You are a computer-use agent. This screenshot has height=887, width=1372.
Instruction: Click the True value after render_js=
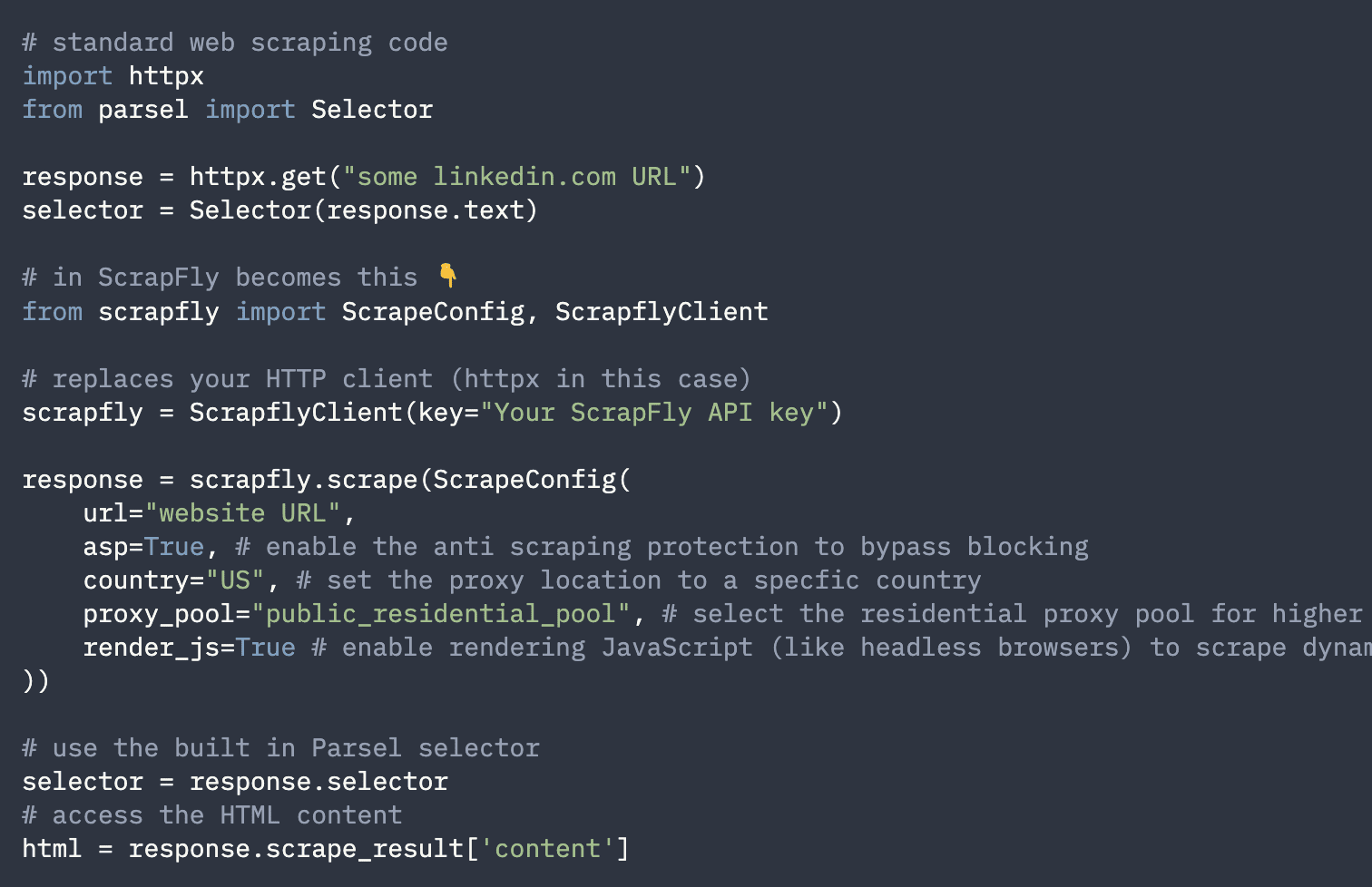click(x=266, y=648)
